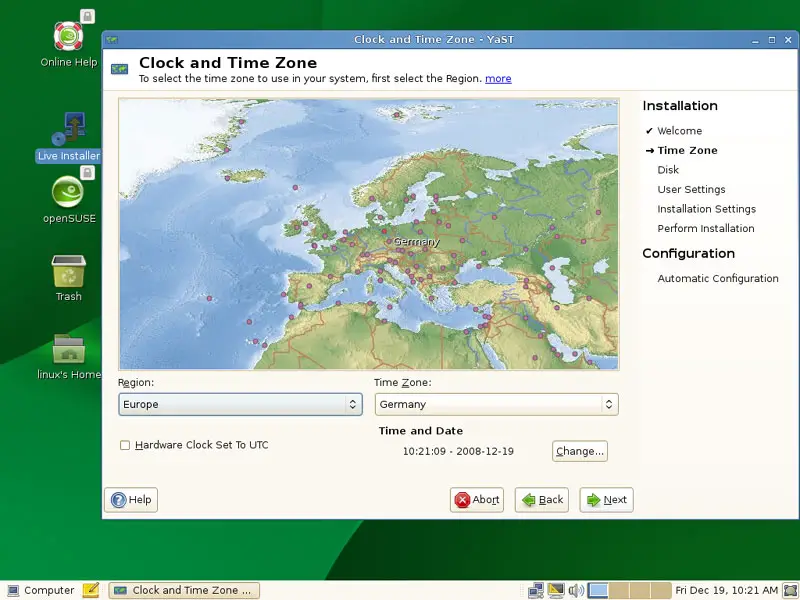
Task: Click the Computer menu in the panel
Action: point(41,590)
